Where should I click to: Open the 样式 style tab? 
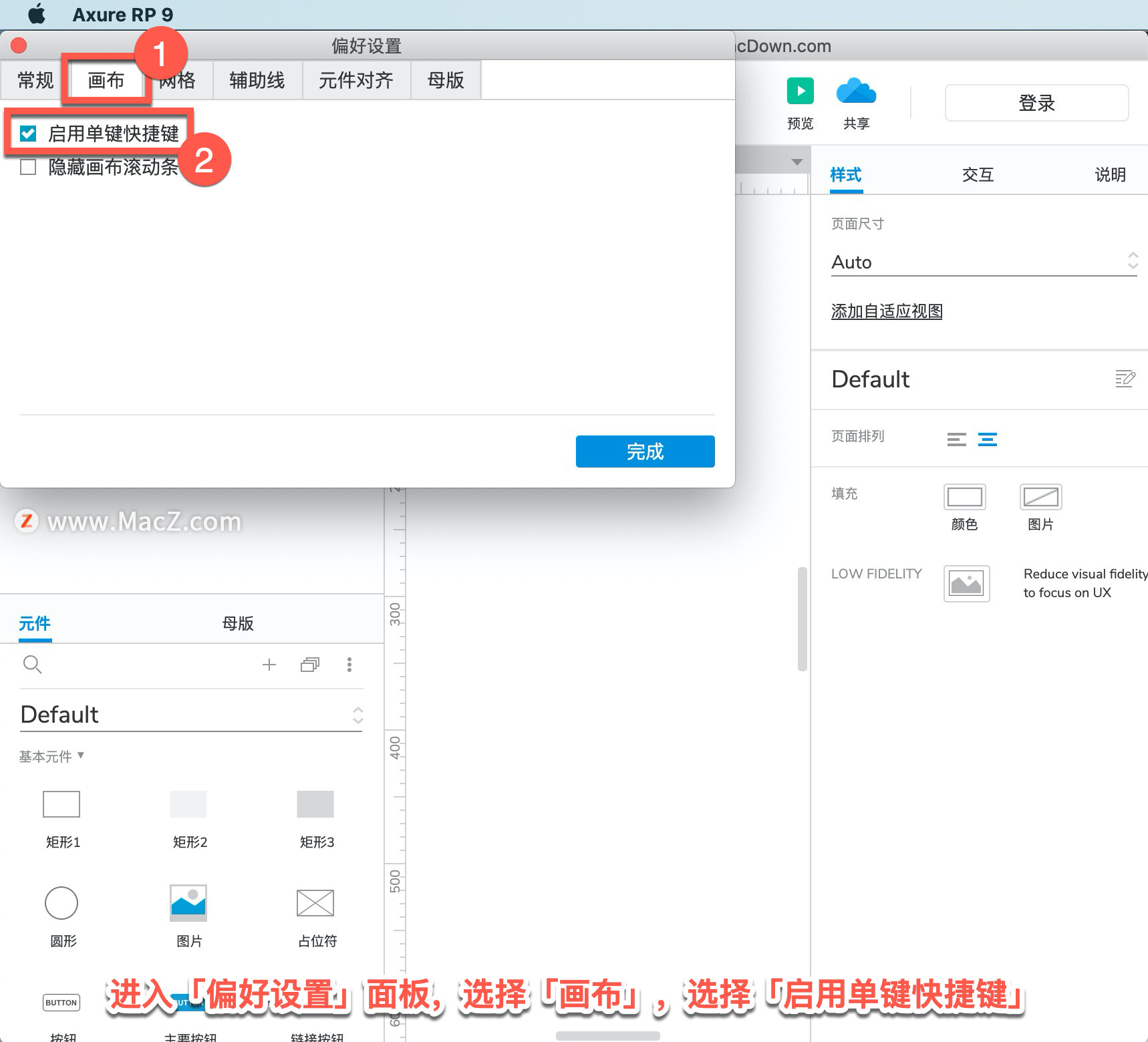[x=846, y=175]
